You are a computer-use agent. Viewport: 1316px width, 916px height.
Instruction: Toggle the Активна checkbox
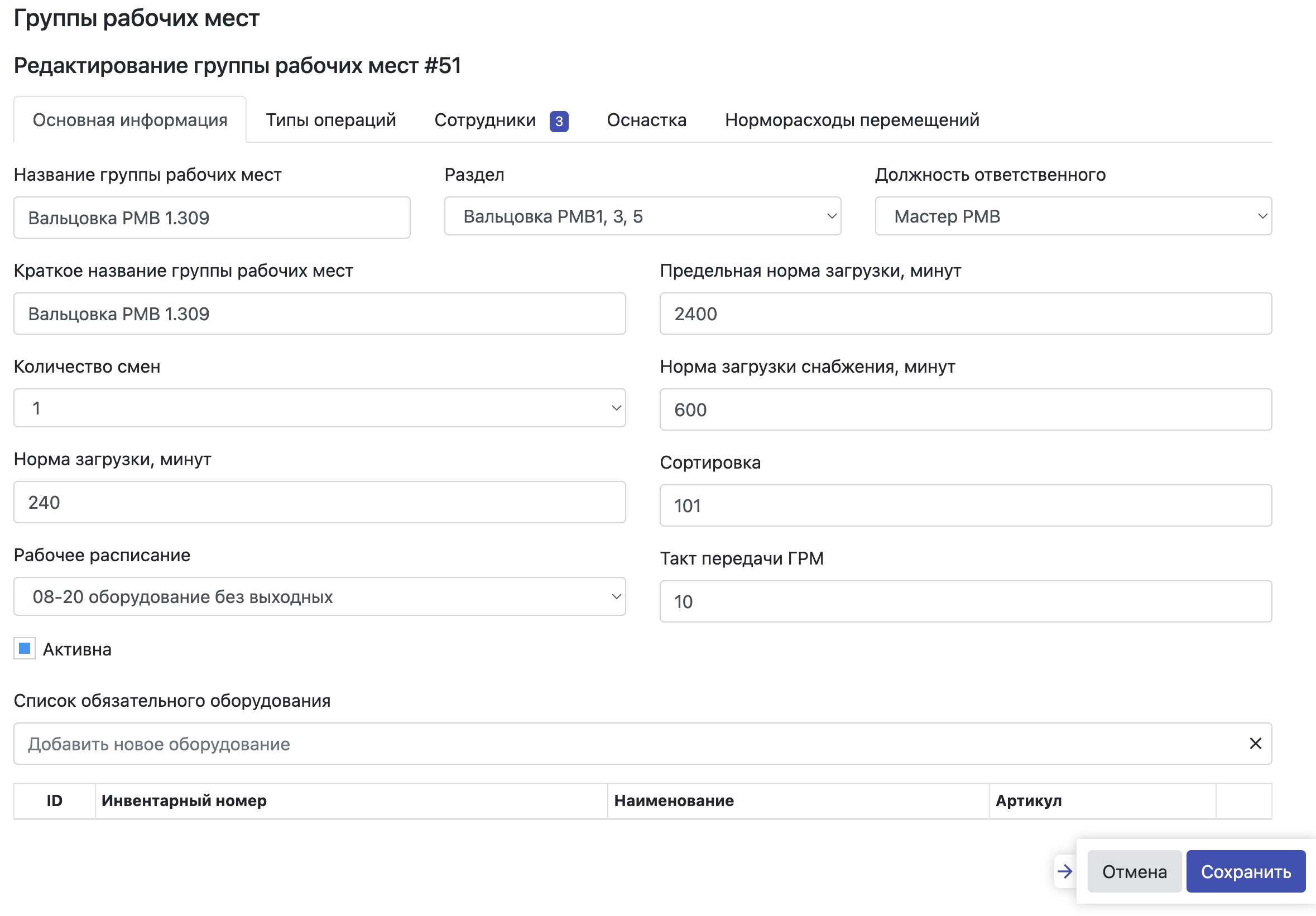point(25,648)
